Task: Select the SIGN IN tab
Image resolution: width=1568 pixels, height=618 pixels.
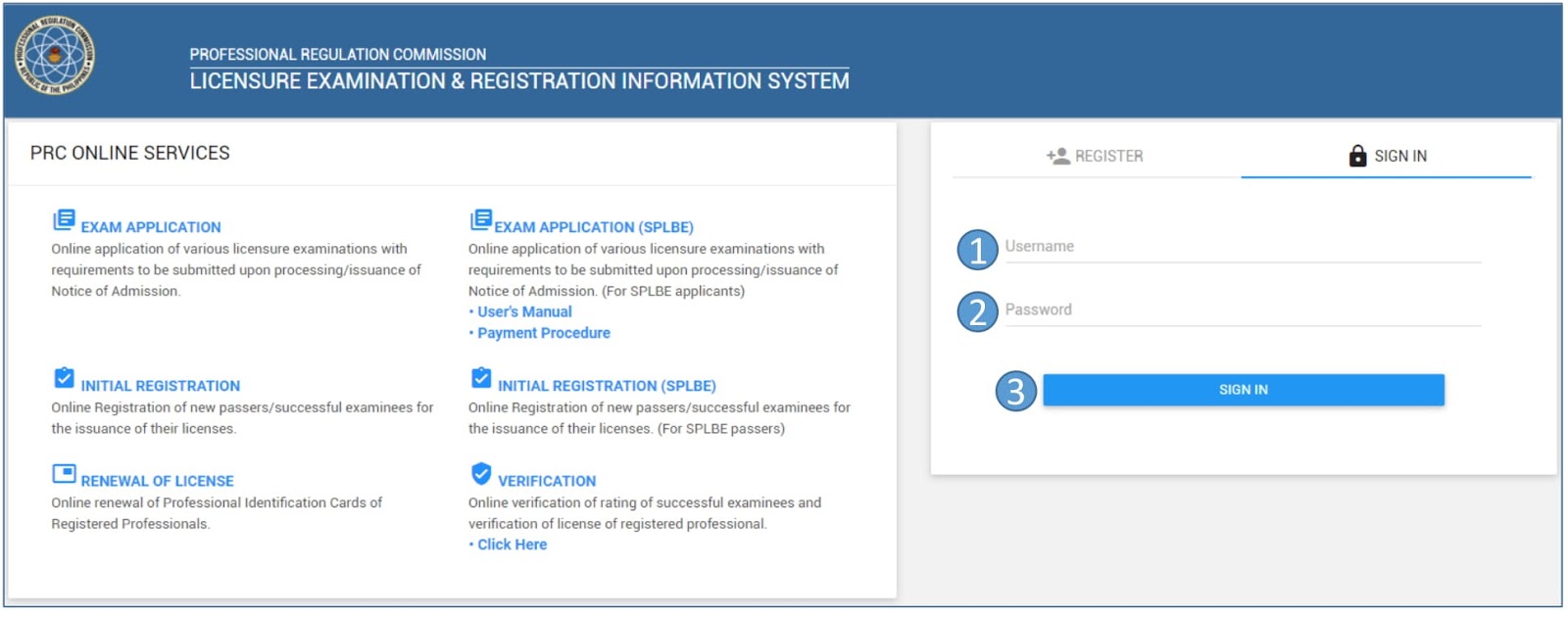Action: [x=1387, y=156]
